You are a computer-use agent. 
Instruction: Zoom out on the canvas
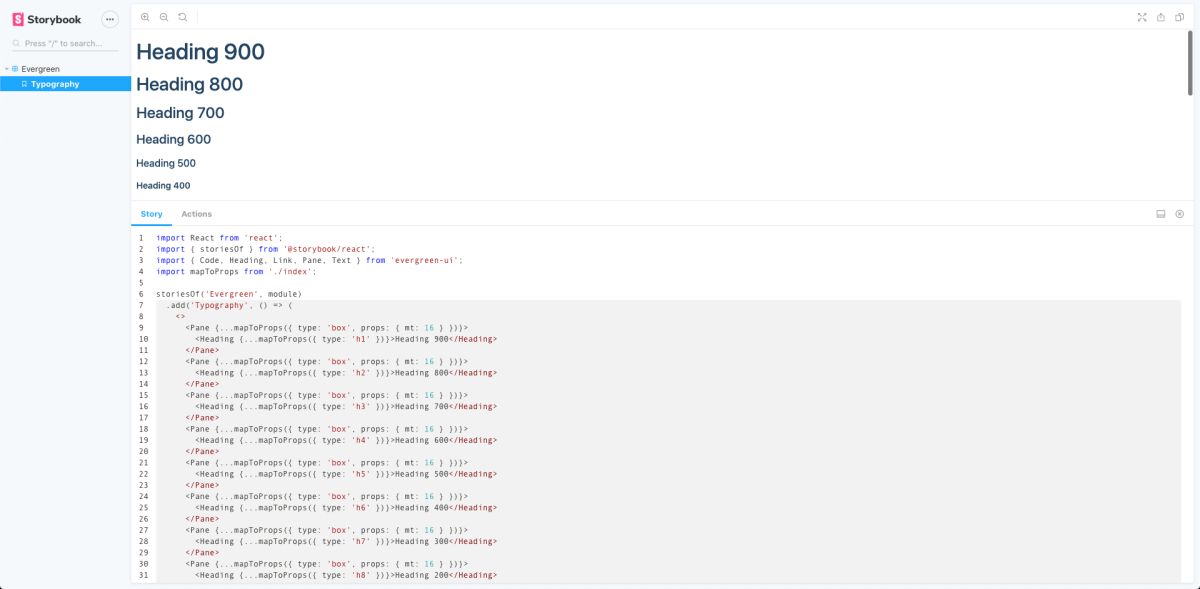163,17
